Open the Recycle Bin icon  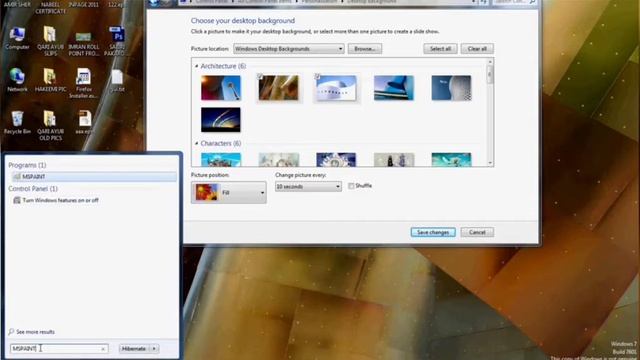[17, 122]
